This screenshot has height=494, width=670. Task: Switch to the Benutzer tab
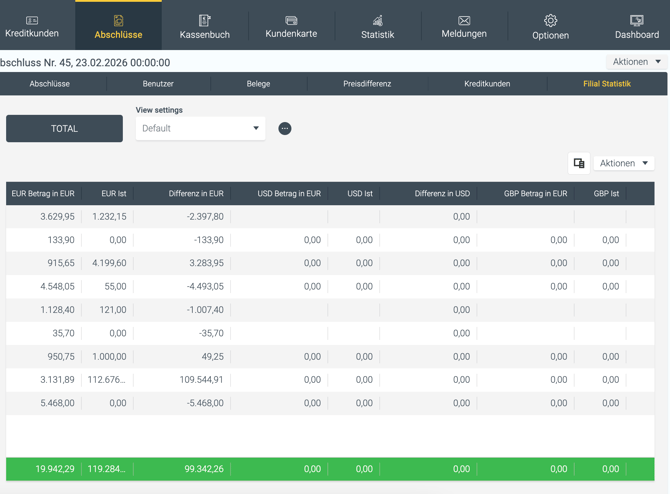pos(158,84)
